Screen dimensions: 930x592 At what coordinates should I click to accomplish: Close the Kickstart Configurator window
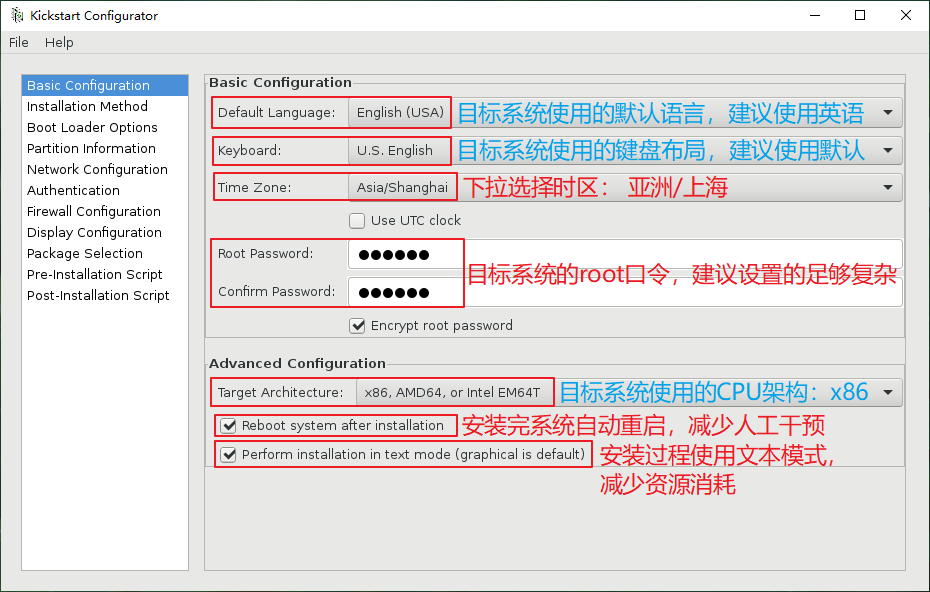tap(906, 15)
